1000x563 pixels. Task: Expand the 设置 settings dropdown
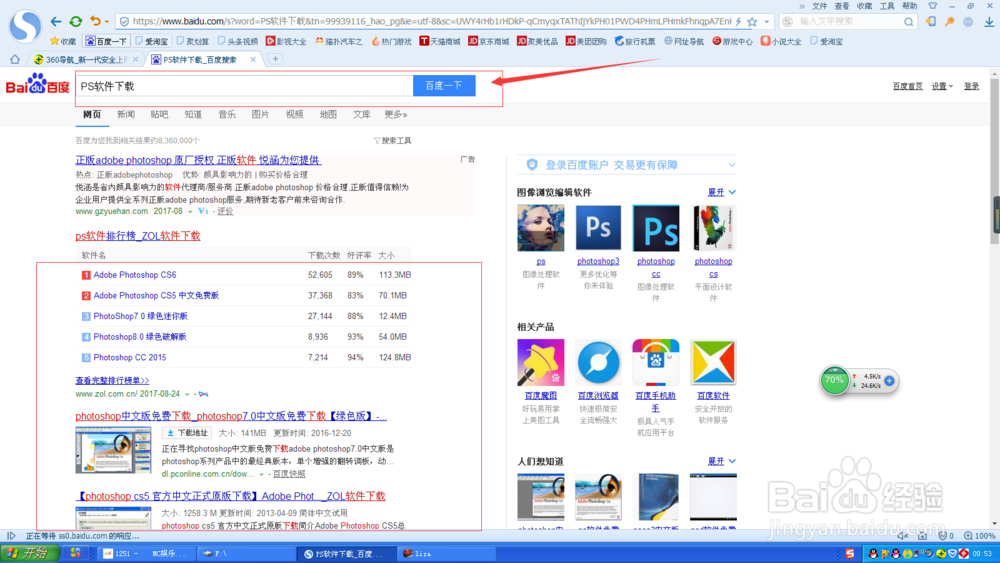(942, 86)
